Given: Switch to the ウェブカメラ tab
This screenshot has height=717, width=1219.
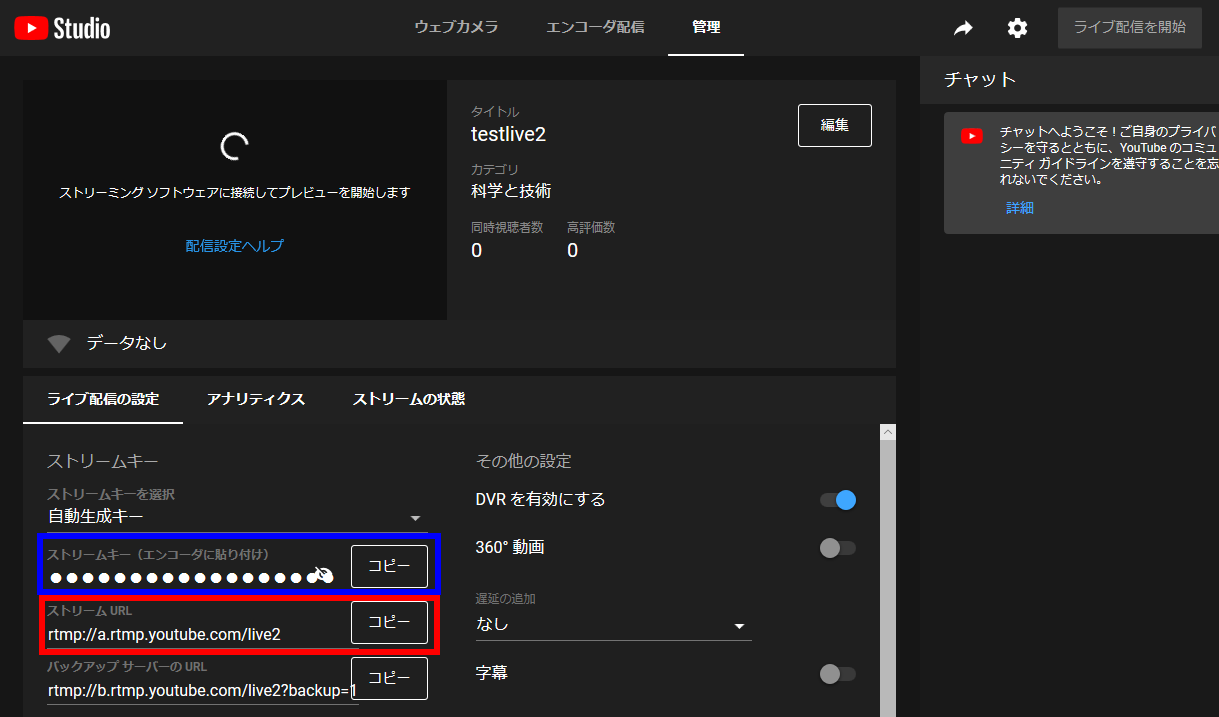Looking at the screenshot, I should coord(456,27).
